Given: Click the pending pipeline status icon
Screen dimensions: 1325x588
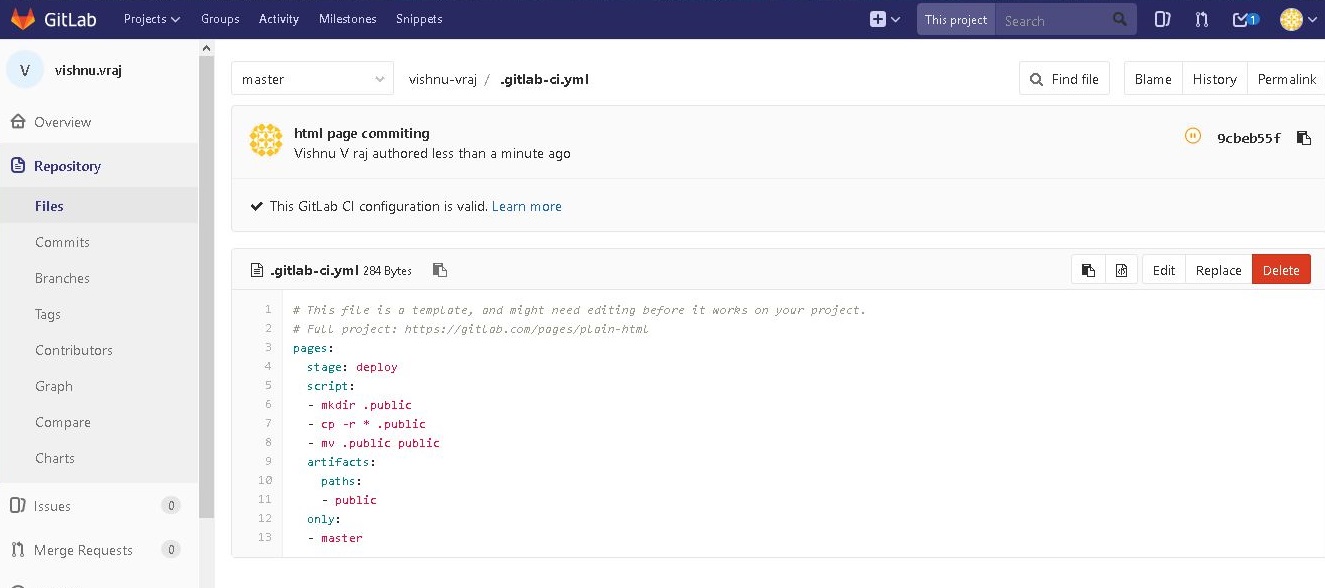Looking at the screenshot, I should coord(1192,136).
